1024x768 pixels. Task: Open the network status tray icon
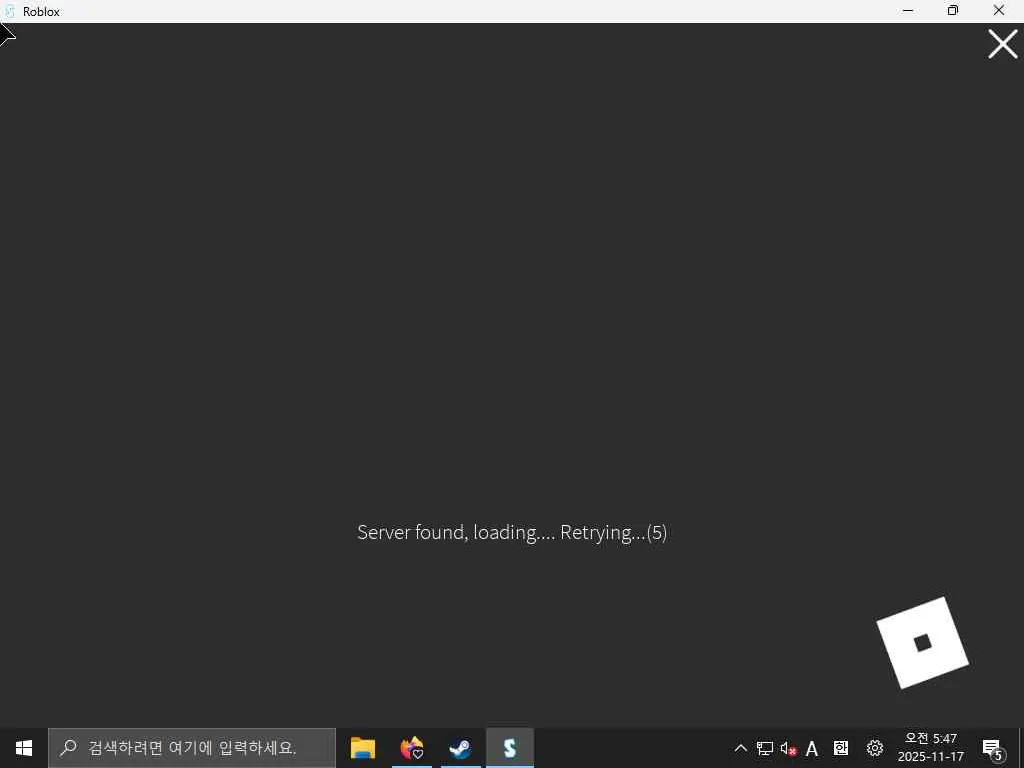(x=765, y=748)
